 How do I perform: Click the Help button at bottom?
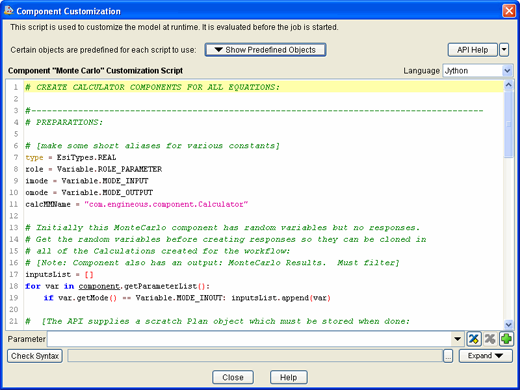(288, 377)
